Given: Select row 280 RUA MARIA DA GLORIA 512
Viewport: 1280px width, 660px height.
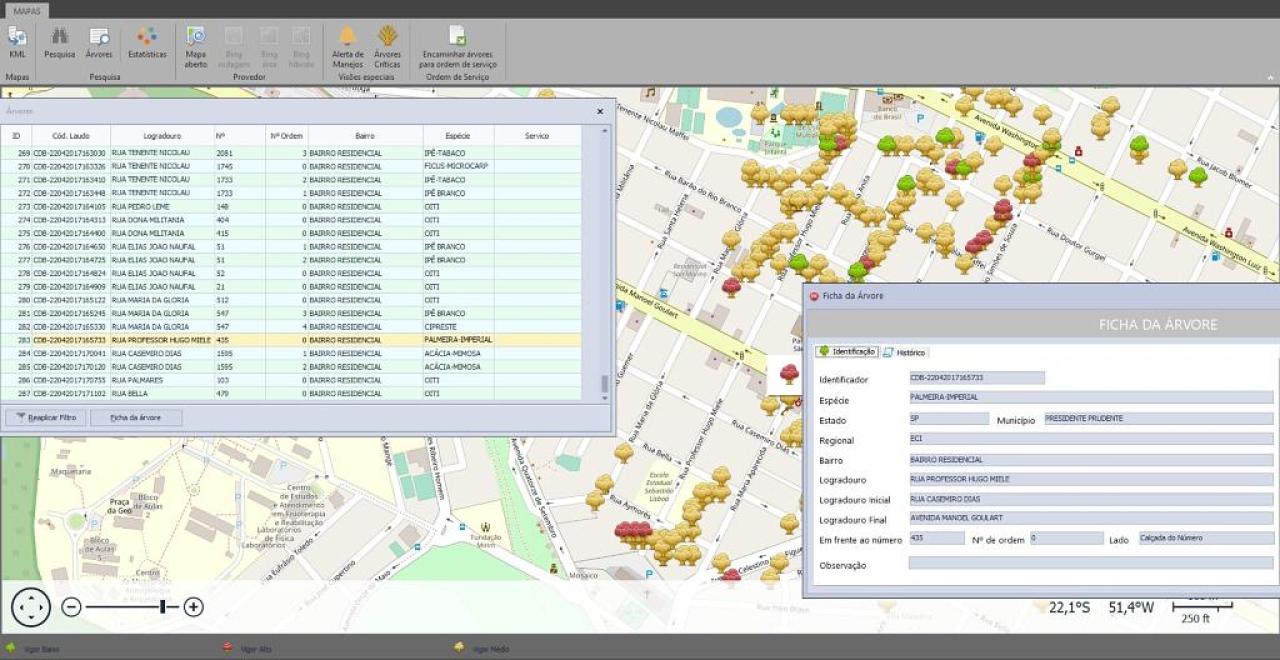Looking at the screenshot, I should (291, 300).
